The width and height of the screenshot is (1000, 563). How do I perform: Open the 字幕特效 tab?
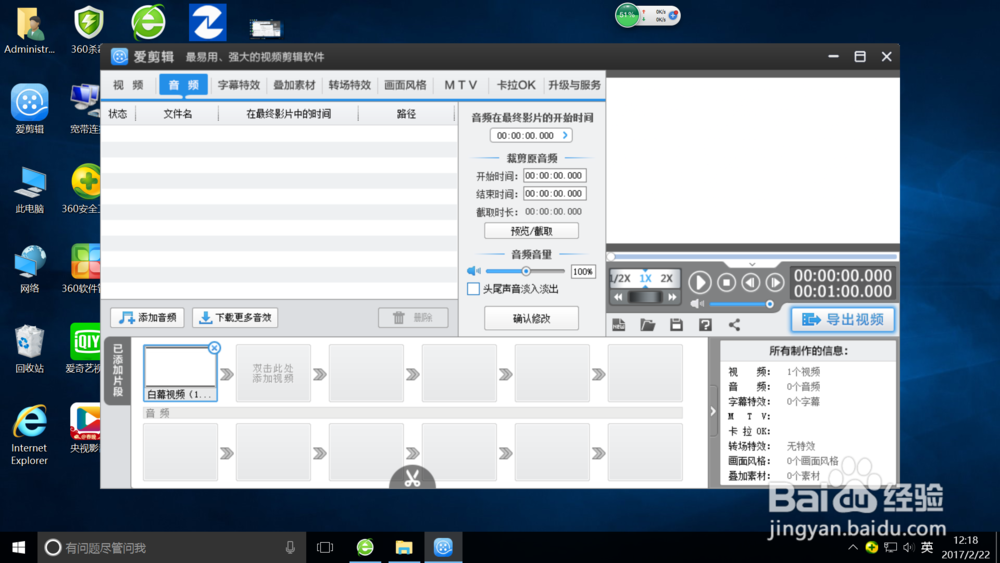(239, 85)
